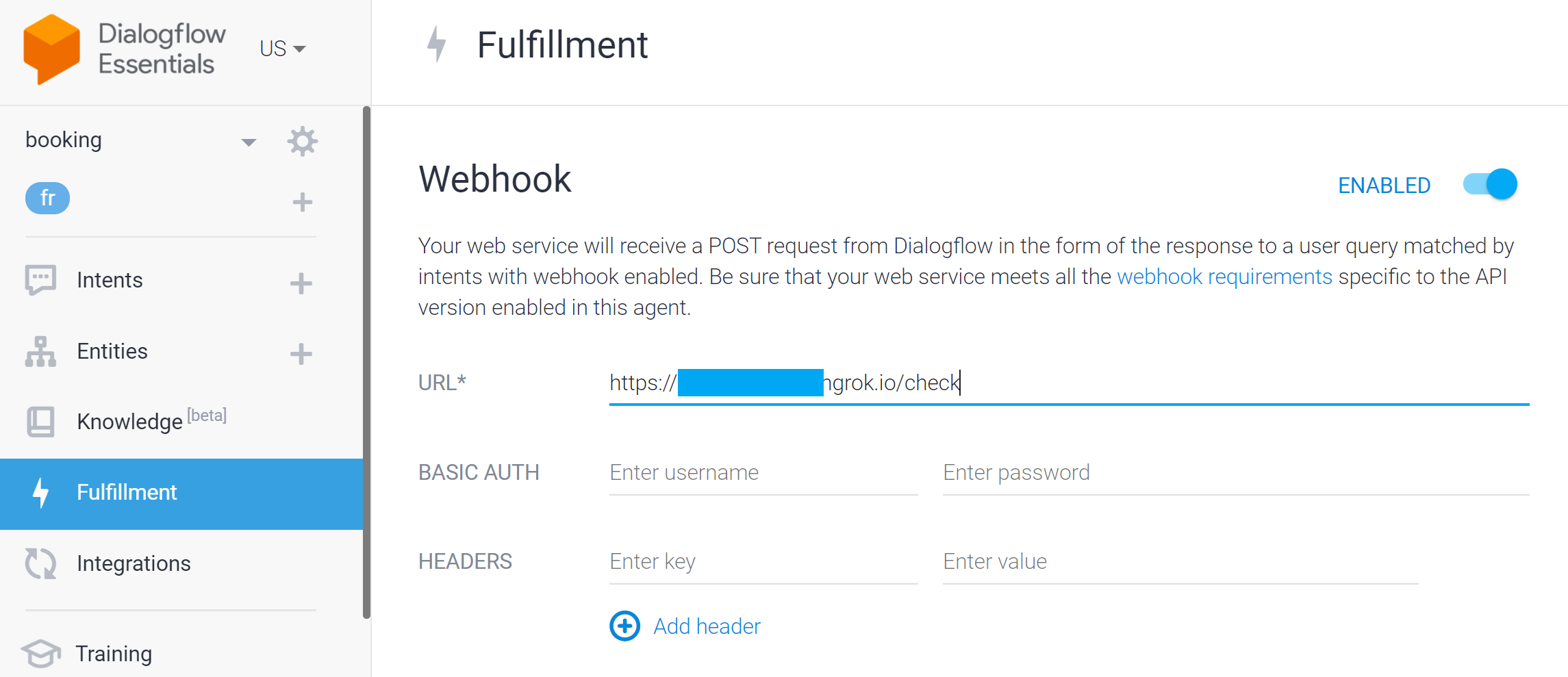Open the Intents menu item

click(x=110, y=280)
